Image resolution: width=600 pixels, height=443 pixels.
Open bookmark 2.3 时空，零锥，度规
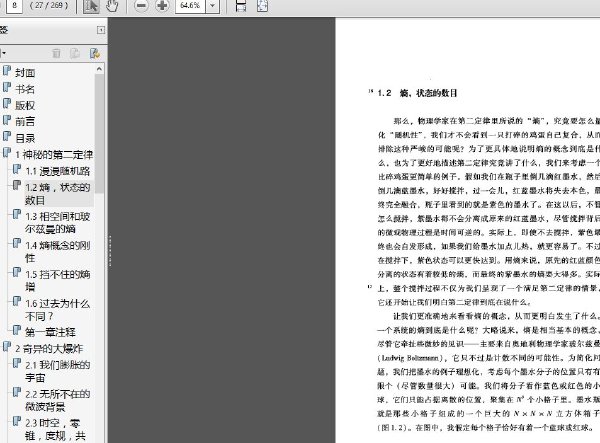(55, 429)
